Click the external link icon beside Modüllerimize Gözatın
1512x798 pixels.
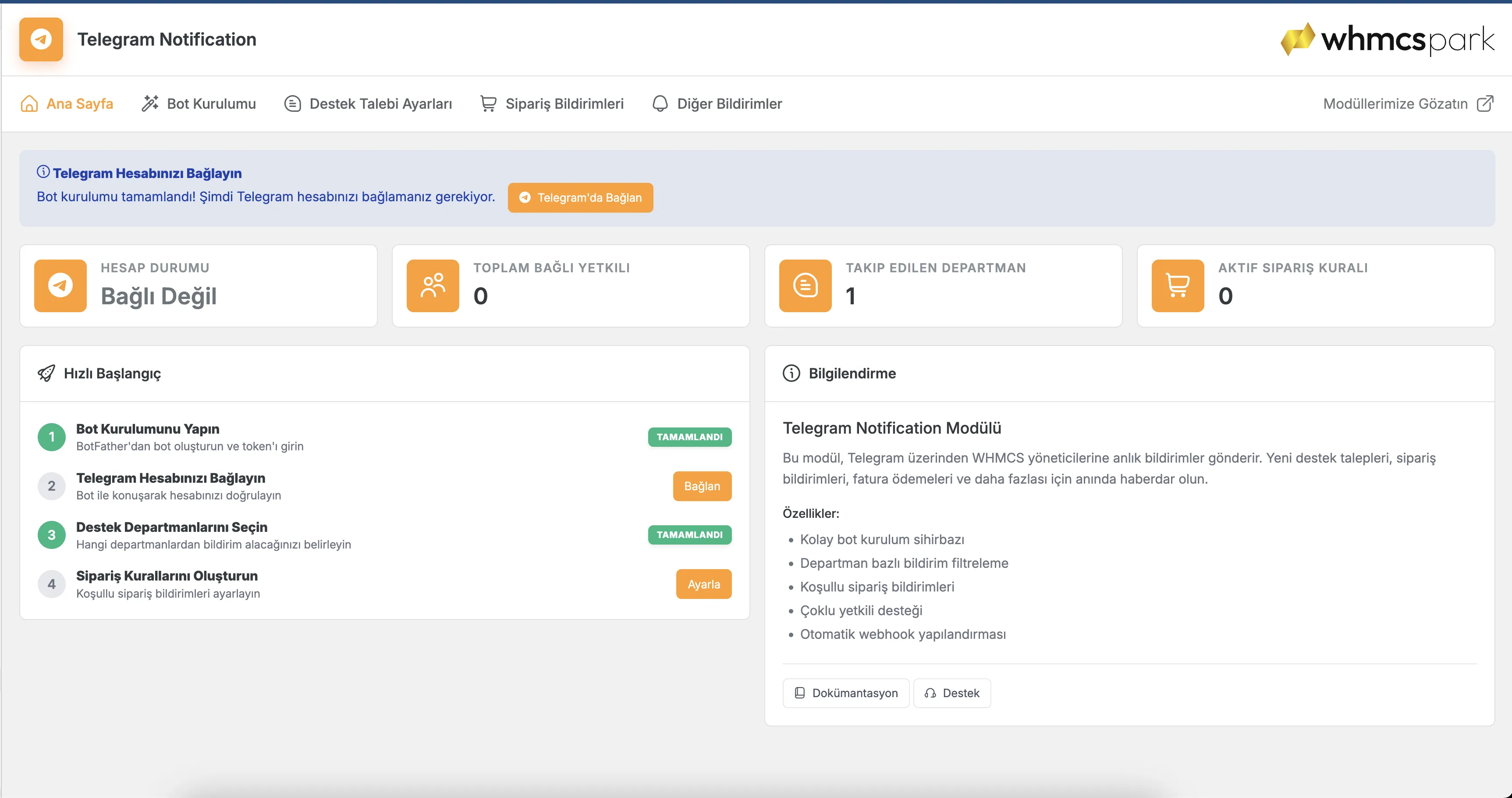pyautogui.click(x=1485, y=104)
